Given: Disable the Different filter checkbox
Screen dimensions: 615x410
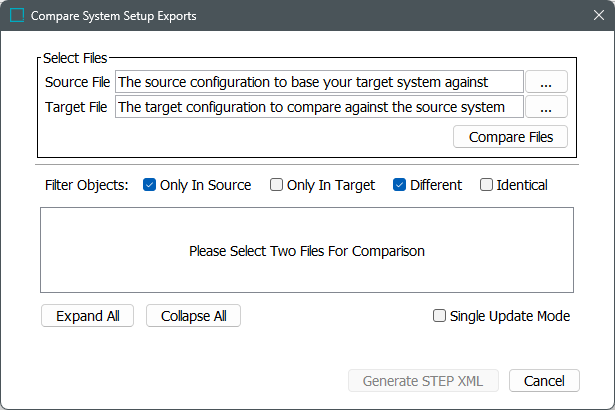Looking at the screenshot, I should point(399,185).
